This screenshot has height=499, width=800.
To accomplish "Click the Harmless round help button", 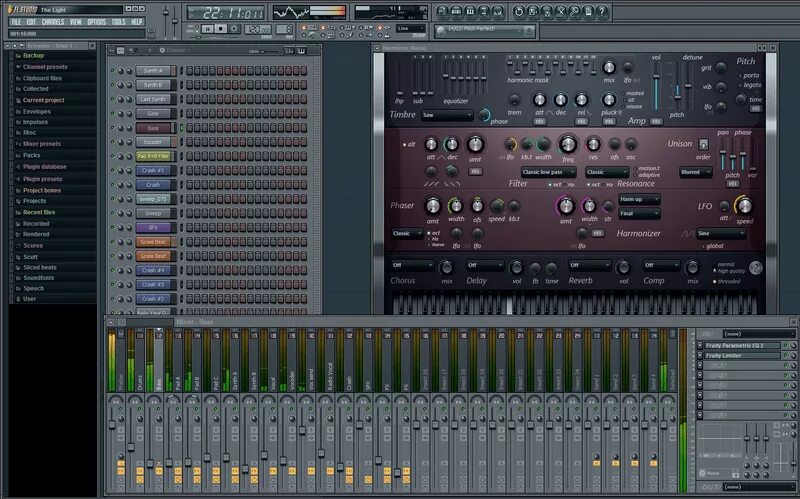I will [x=756, y=267].
